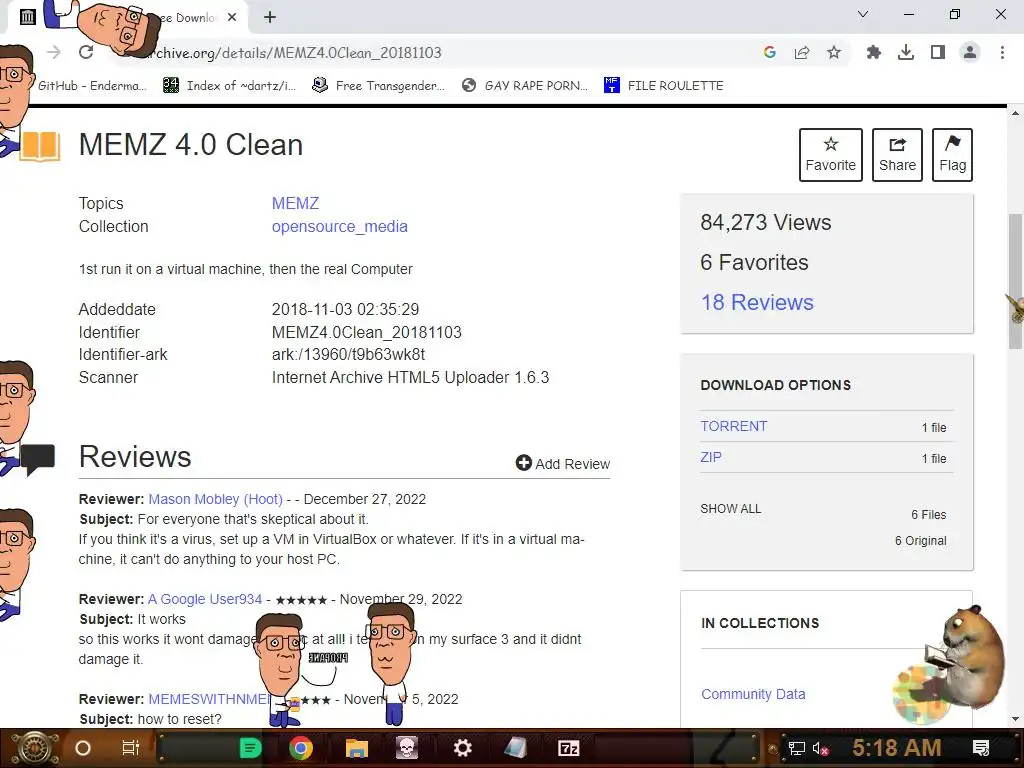This screenshot has height=768, width=1024.
Task: Click the muted volume tray icon
Action: 820,748
